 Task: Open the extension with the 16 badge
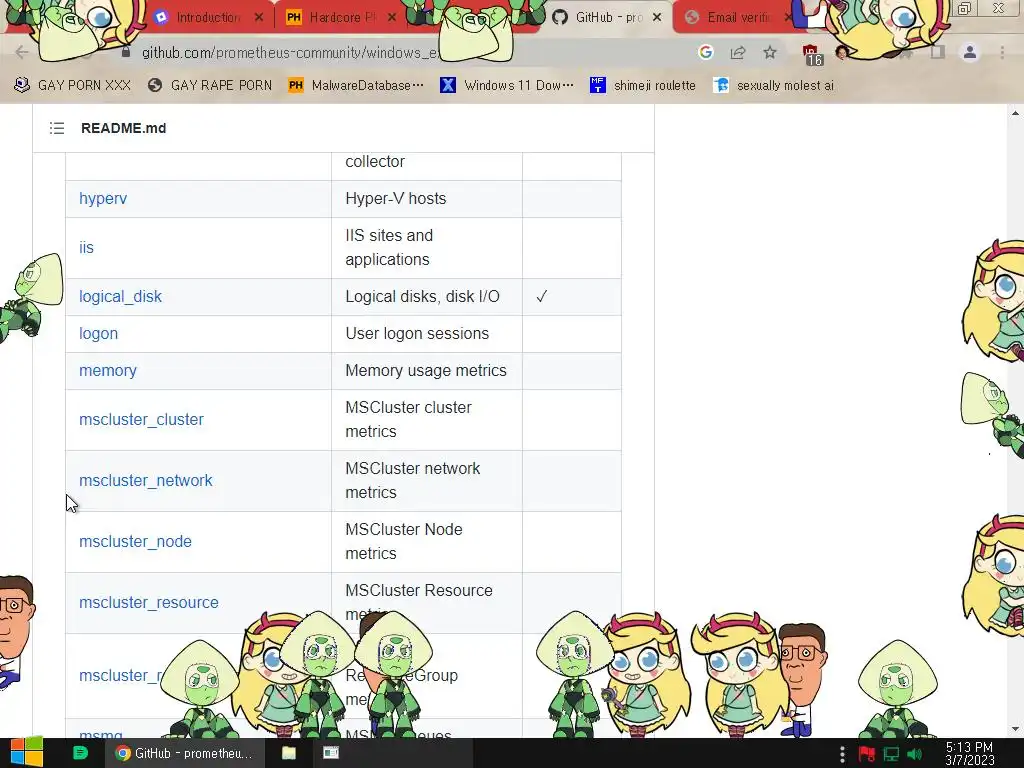point(812,55)
